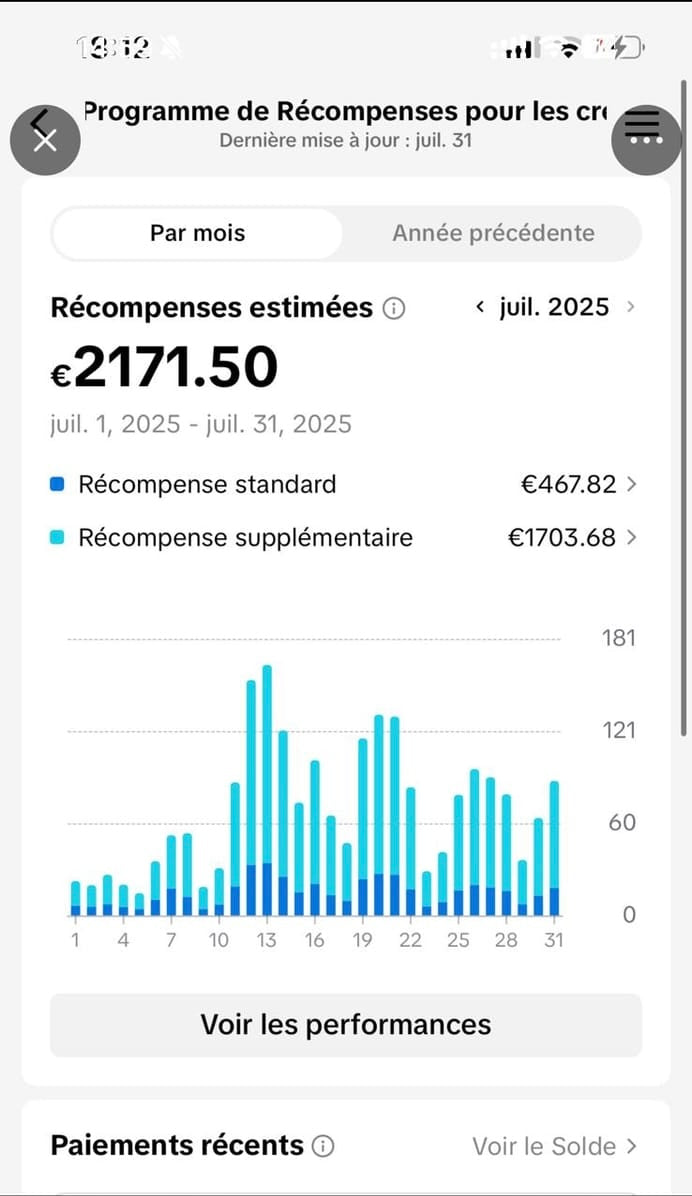Go to next month arrow
The image size is (692, 1196).
click(630, 307)
